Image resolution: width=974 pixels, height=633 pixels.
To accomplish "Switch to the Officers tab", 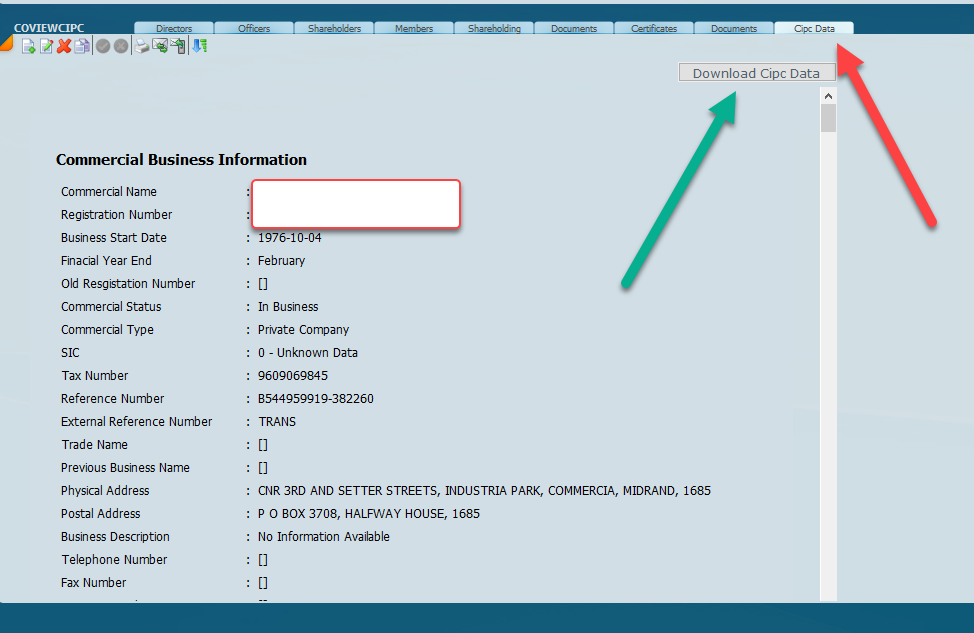I will [254, 29].
